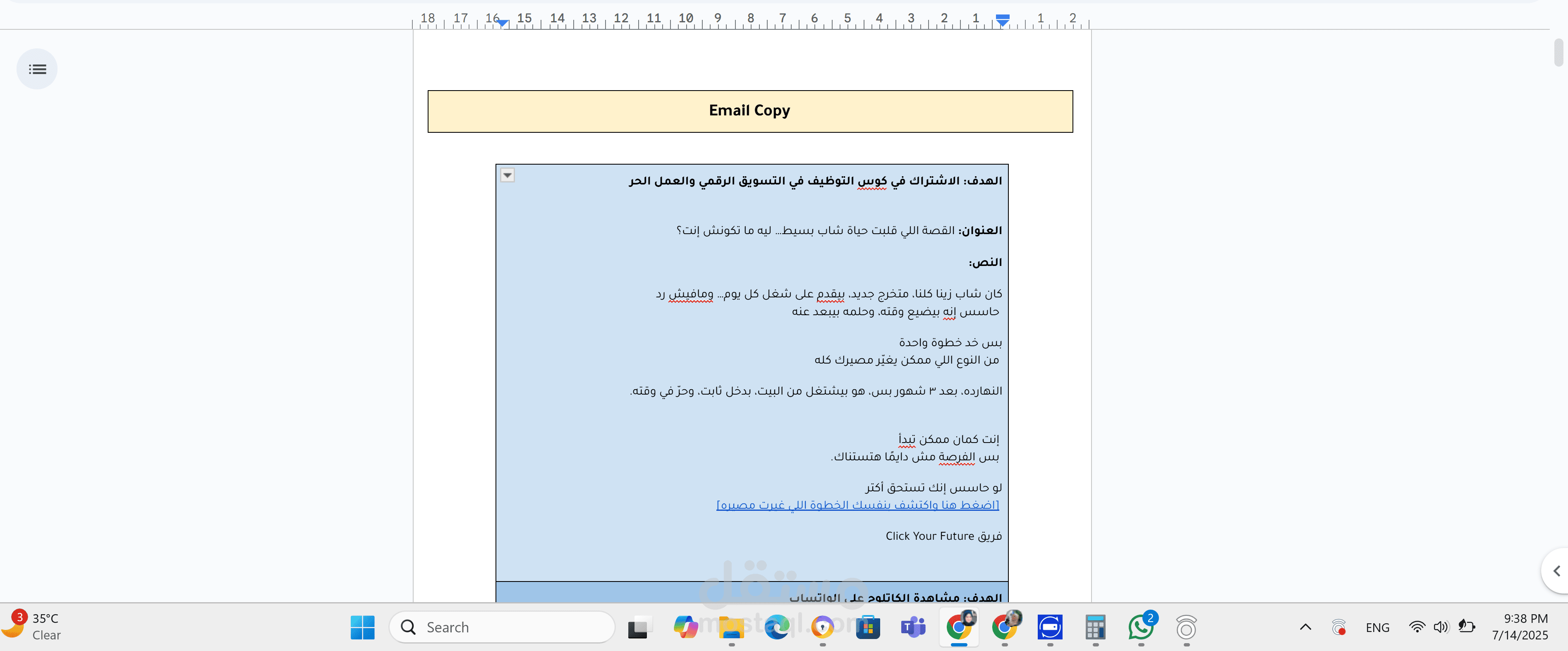Switch ENG input language in the tray

pos(1377,627)
